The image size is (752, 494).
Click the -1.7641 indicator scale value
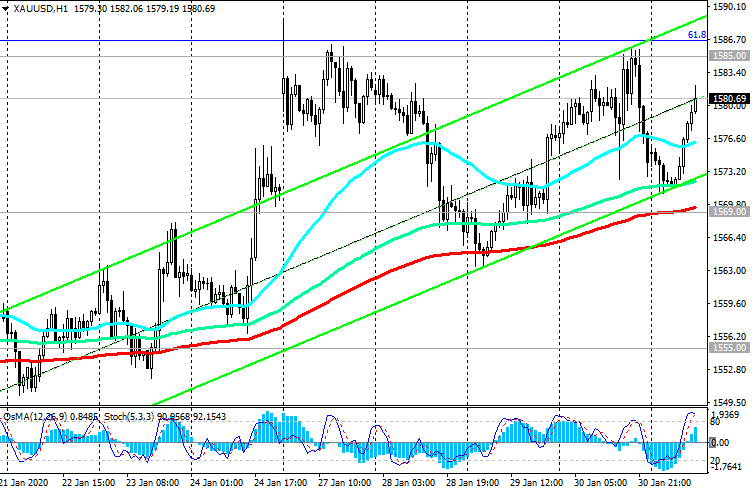point(727,466)
